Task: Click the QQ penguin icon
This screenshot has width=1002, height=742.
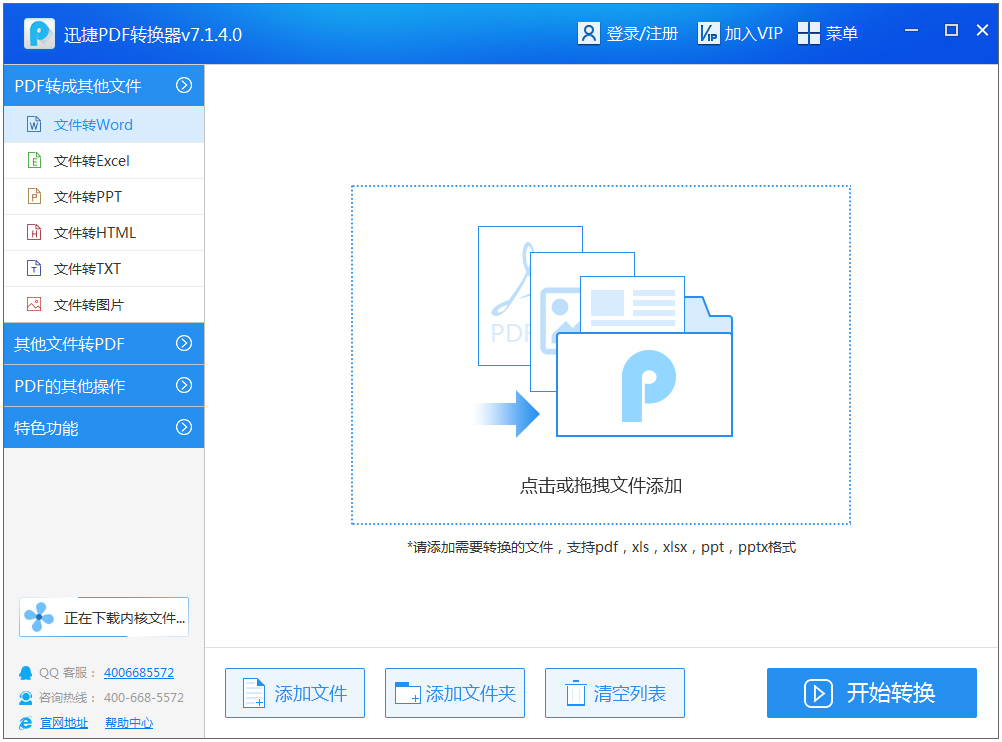Action: [x=26, y=673]
